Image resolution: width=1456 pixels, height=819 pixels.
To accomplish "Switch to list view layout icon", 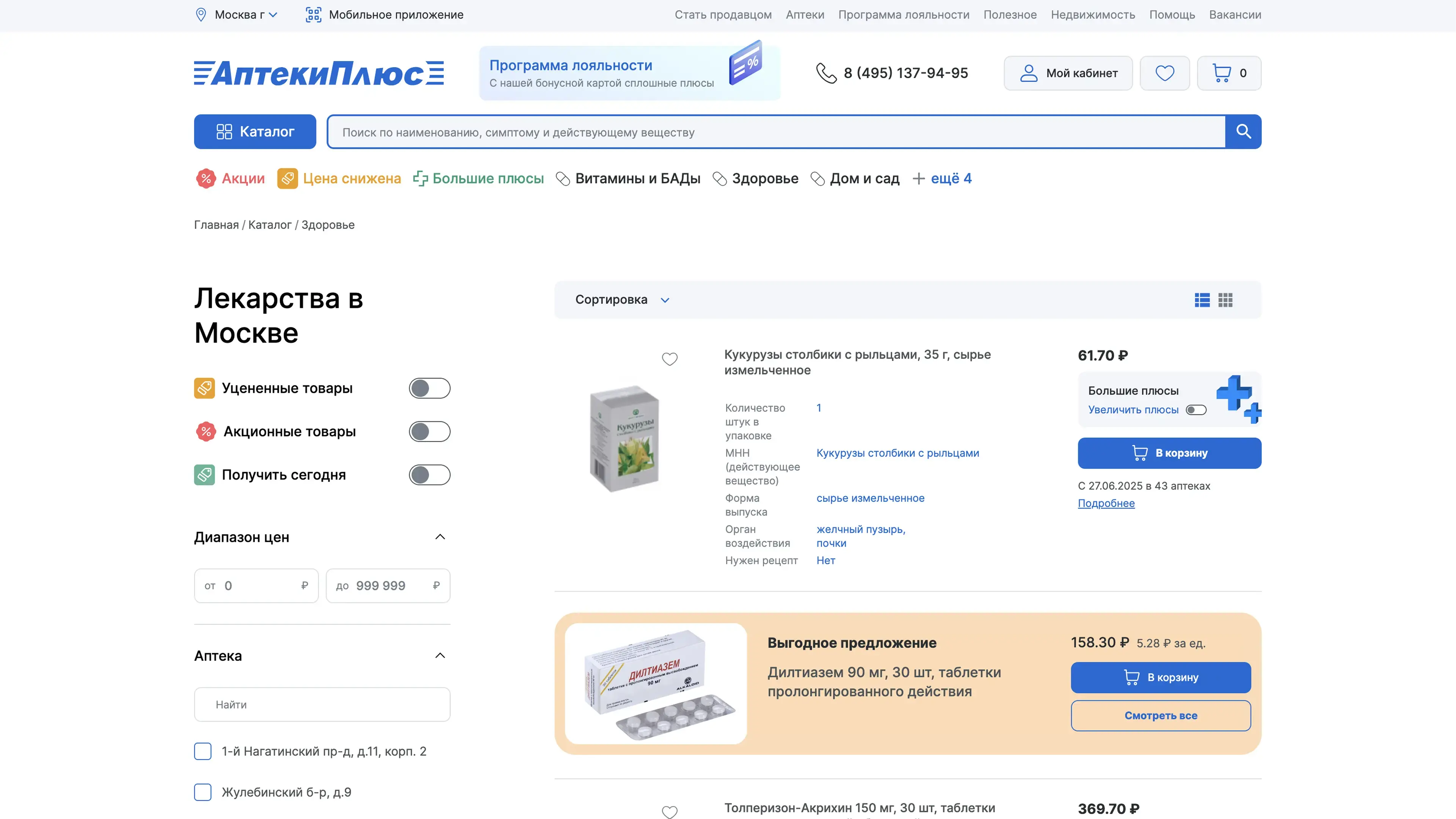I will 1202,300.
